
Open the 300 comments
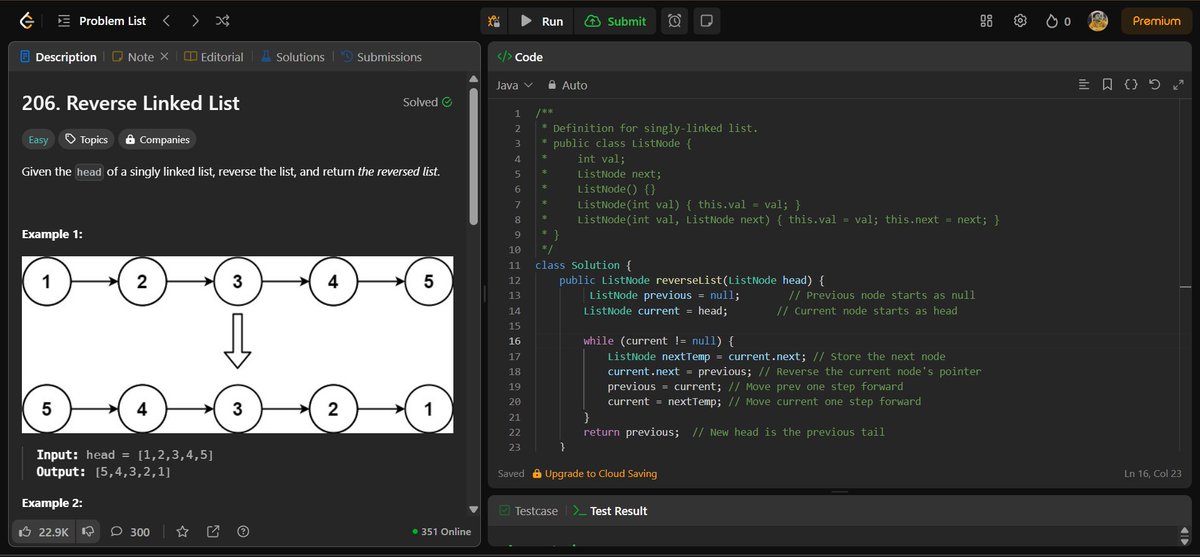click(x=130, y=532)
